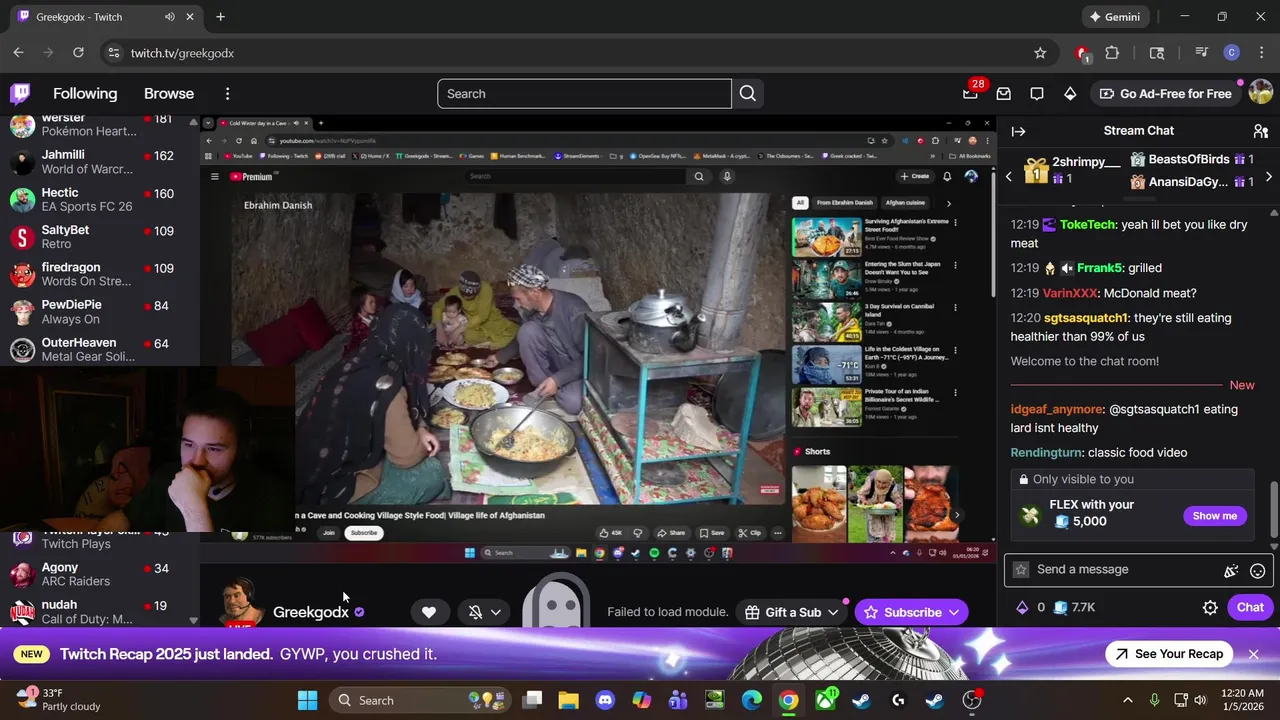Click the Subscribe button
Image resolution: width=1280 pixels, height=720 pixels.
[911, 612]
